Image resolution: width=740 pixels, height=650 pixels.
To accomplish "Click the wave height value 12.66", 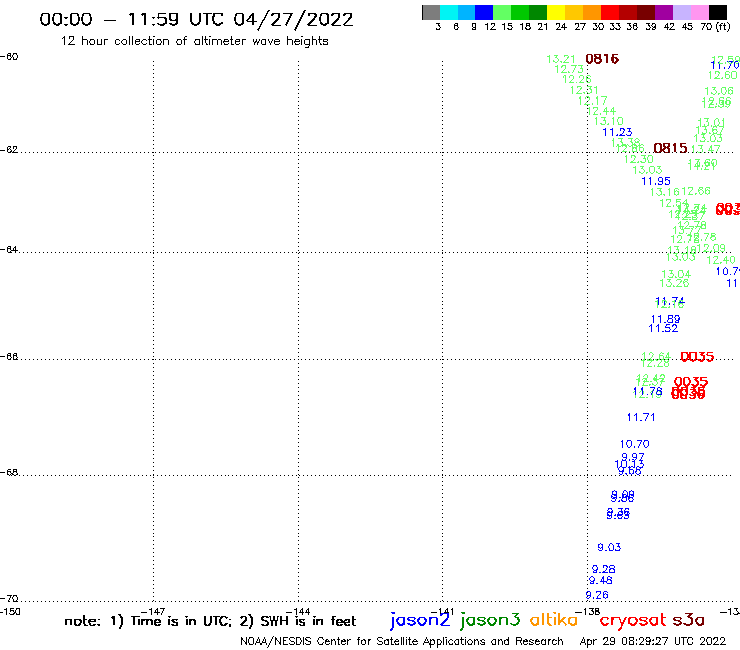I will tap(696, 191).
